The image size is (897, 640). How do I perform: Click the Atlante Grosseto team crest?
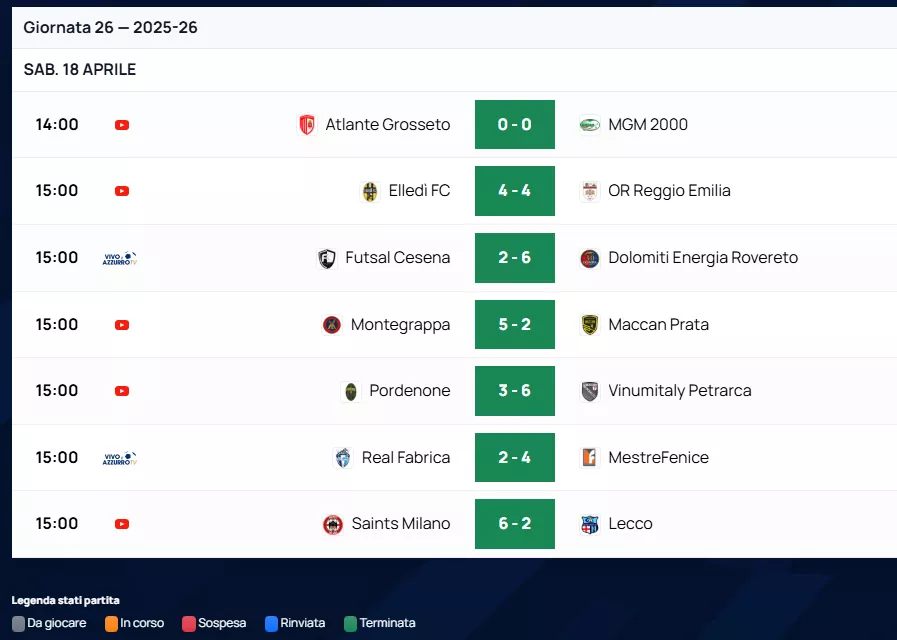(x=307, y=125)
